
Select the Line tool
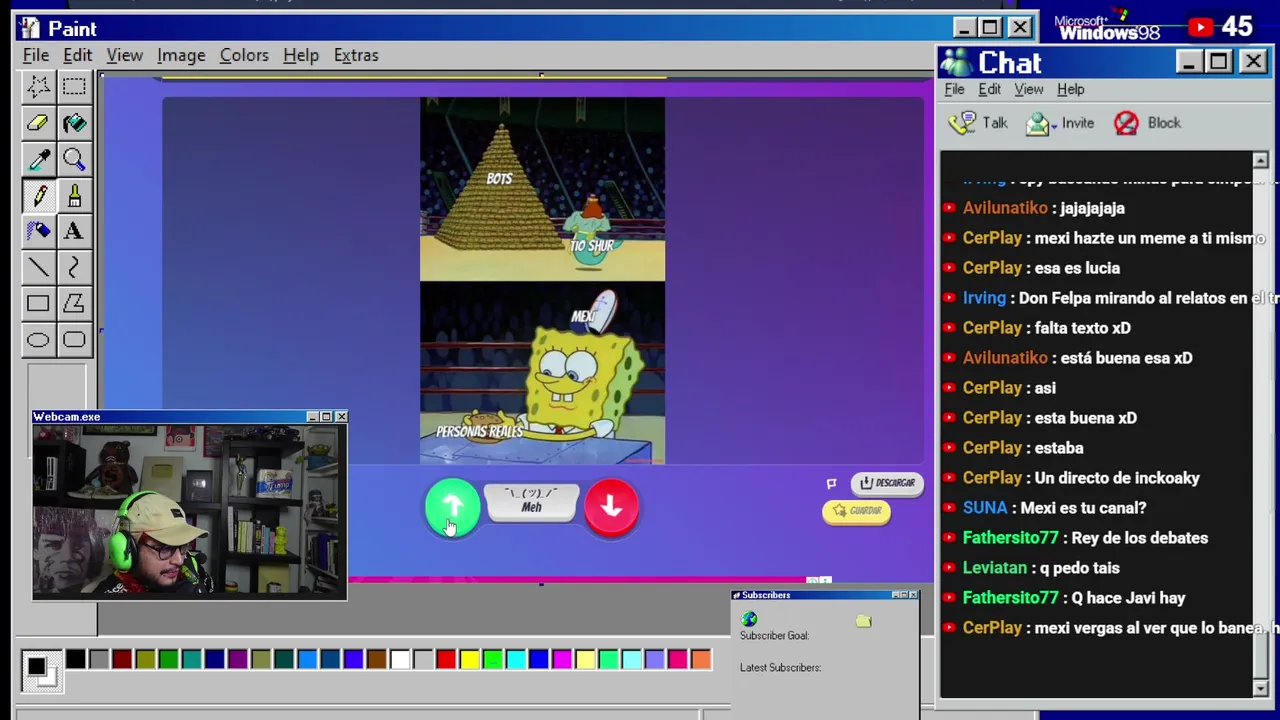click(38, 267)
